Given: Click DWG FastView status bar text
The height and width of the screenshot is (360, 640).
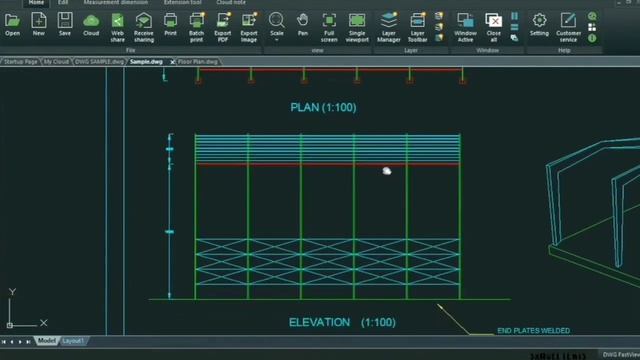Looking at the screenshot, I should pos(621,355).
